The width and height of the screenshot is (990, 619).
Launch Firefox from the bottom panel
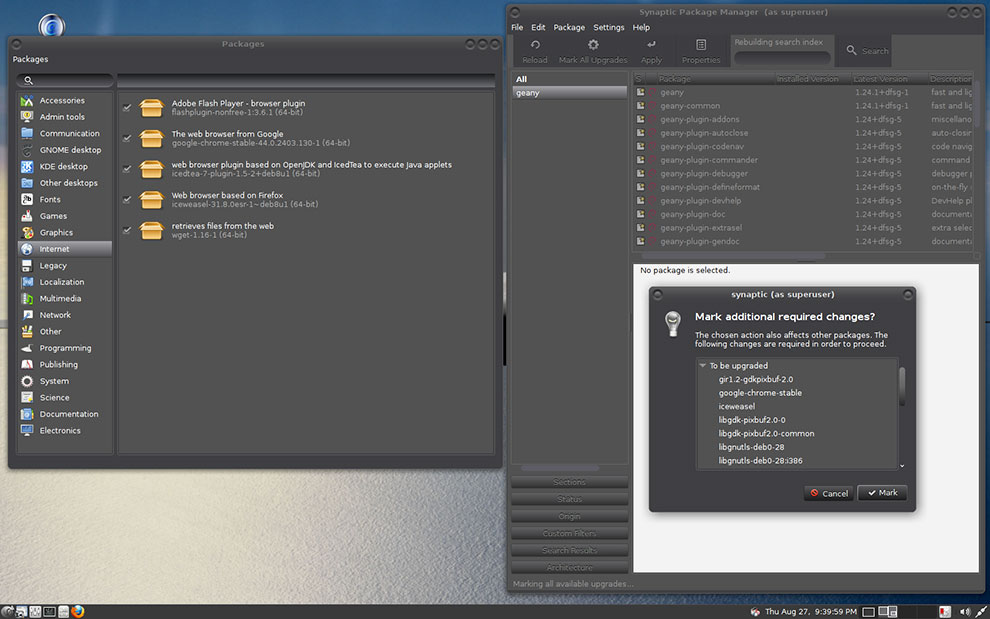pos(78,611)
